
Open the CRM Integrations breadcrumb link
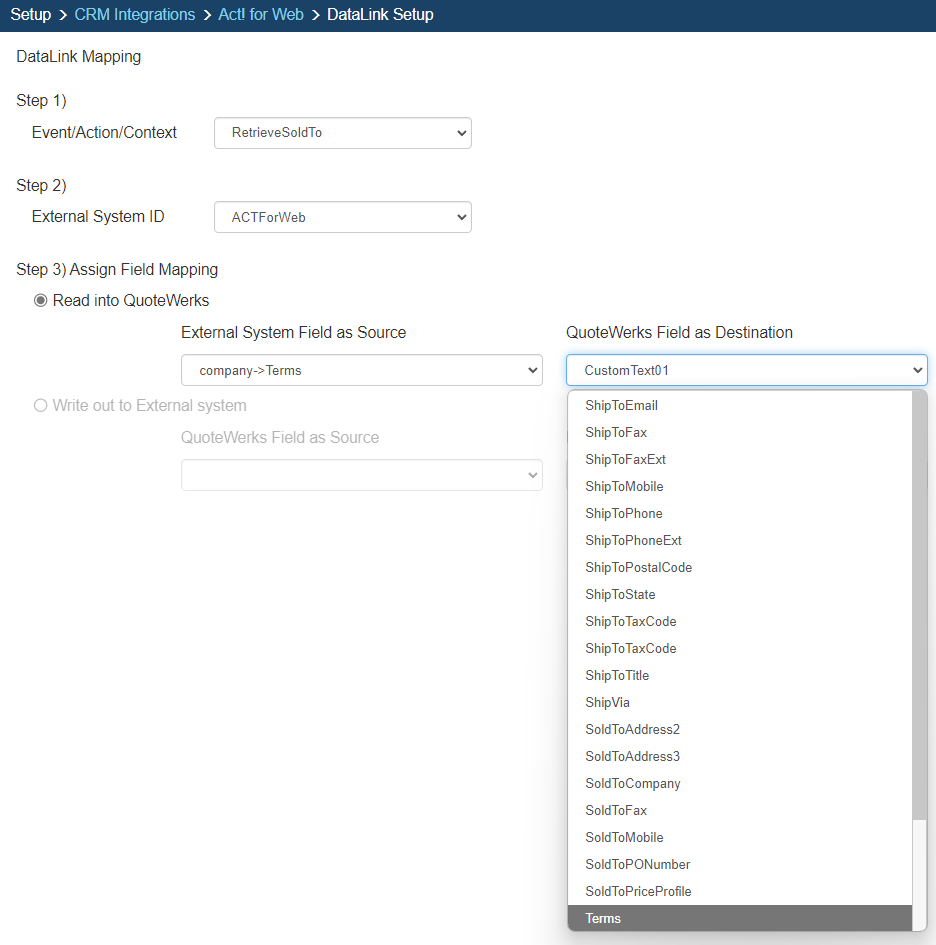(135, 15)
